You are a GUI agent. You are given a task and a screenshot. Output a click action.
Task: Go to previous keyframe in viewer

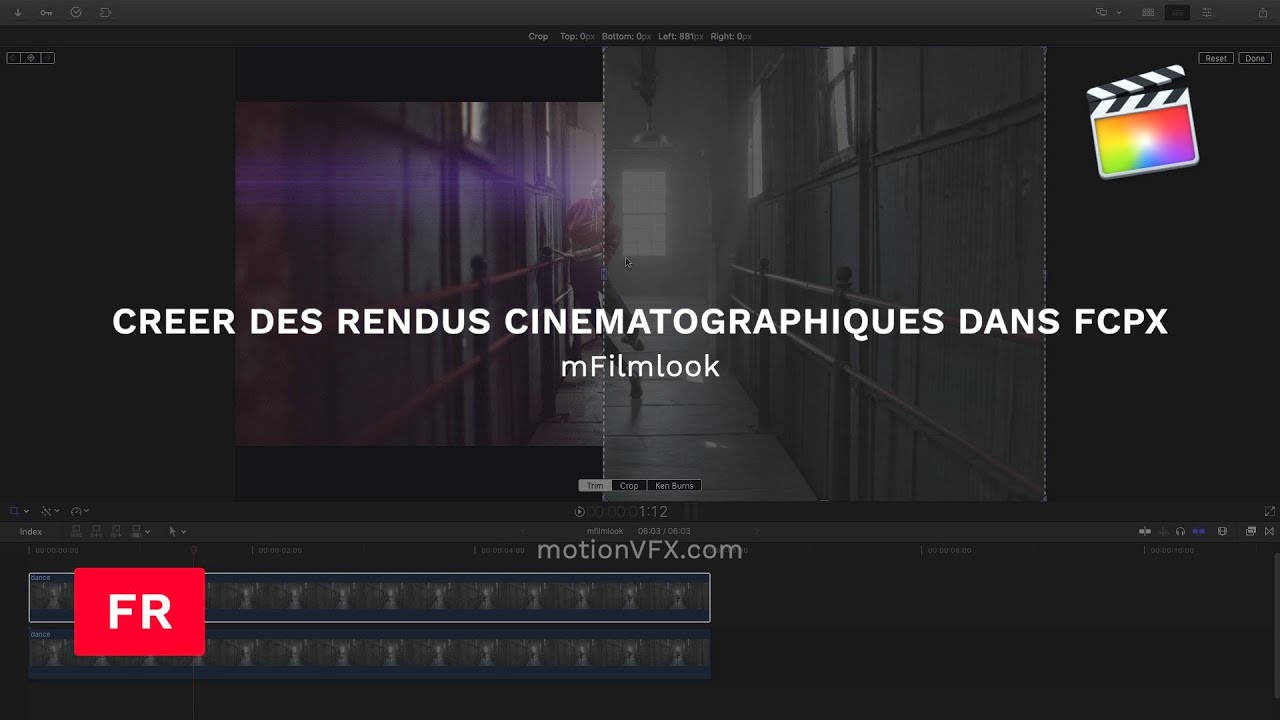coord(14,58)
